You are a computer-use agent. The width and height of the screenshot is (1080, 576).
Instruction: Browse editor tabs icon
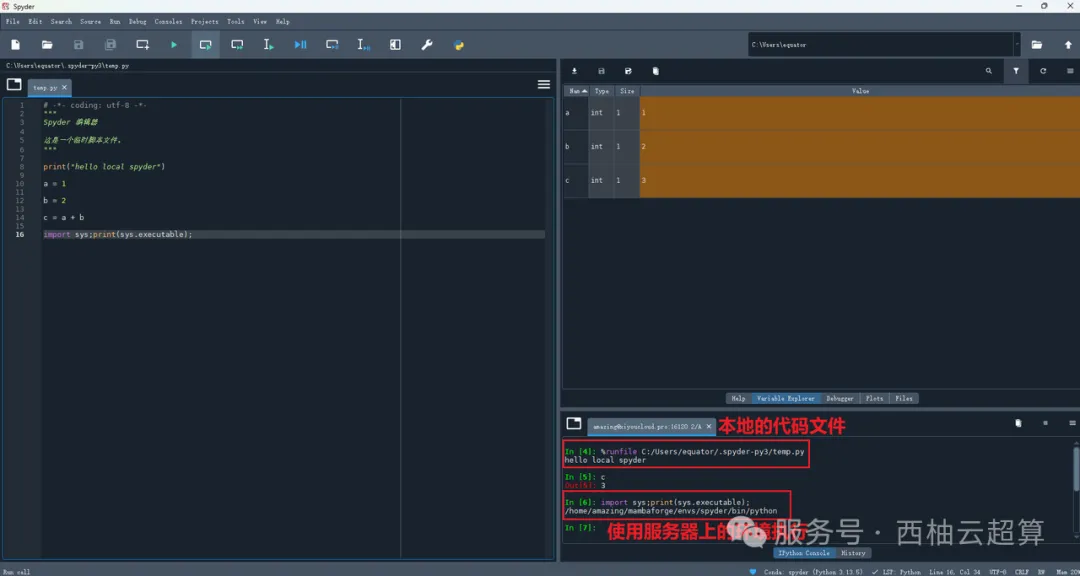[x=14, y=85]
